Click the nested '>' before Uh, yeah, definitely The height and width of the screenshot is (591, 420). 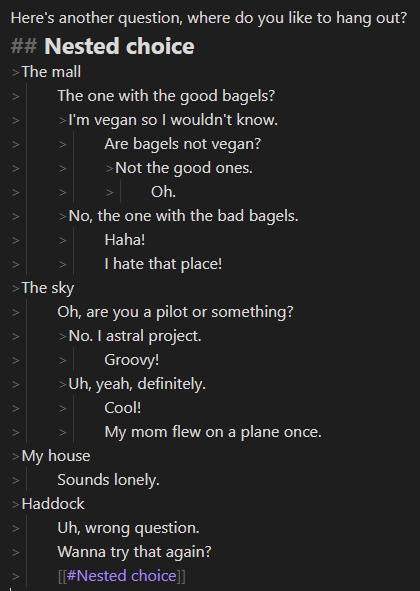[x=63, y=384]
